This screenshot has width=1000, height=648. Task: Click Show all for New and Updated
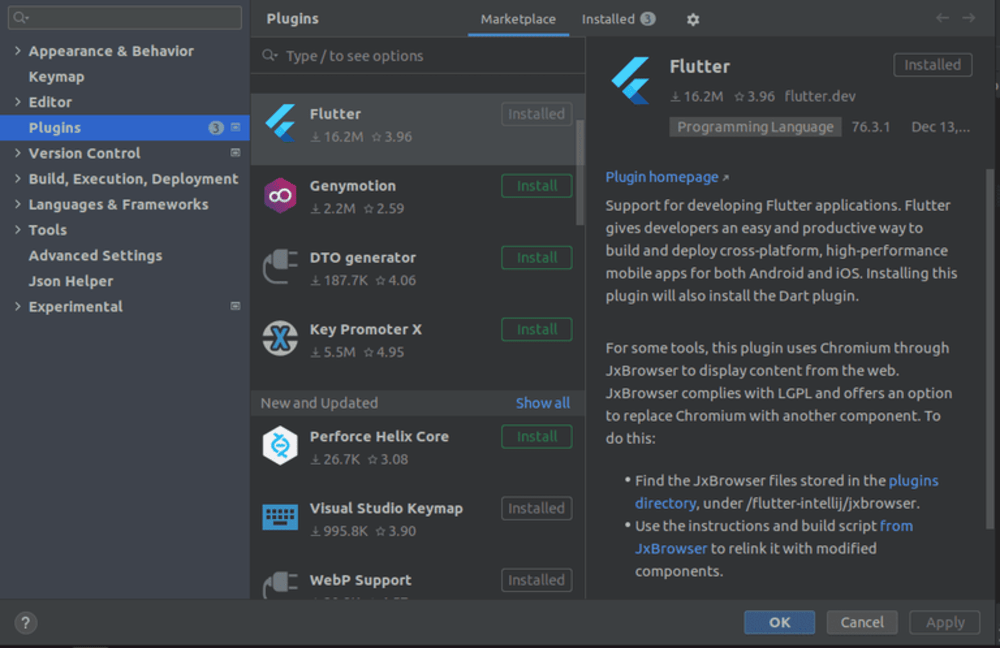pyautogui.click(x=543, y=403)
